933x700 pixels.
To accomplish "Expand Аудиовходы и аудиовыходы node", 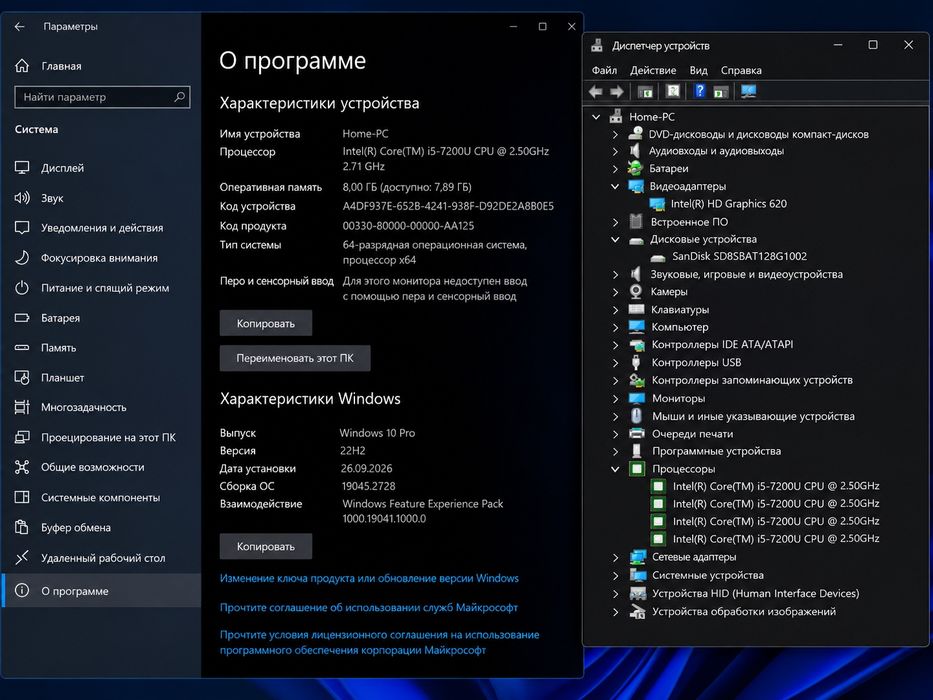I will point(615,152).
